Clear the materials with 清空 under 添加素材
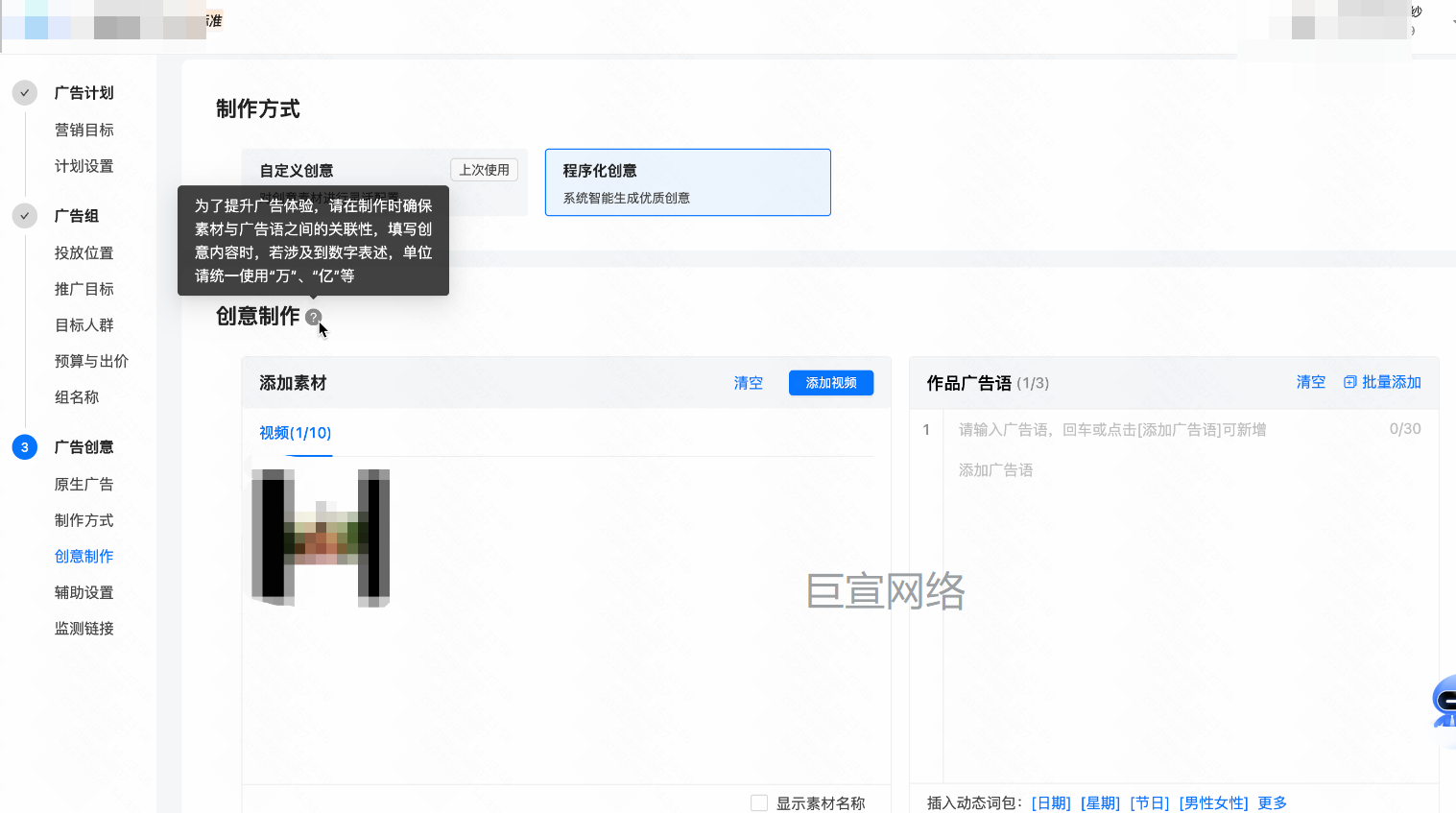This screenshot has width=1456, height=813. click(748, 383)
